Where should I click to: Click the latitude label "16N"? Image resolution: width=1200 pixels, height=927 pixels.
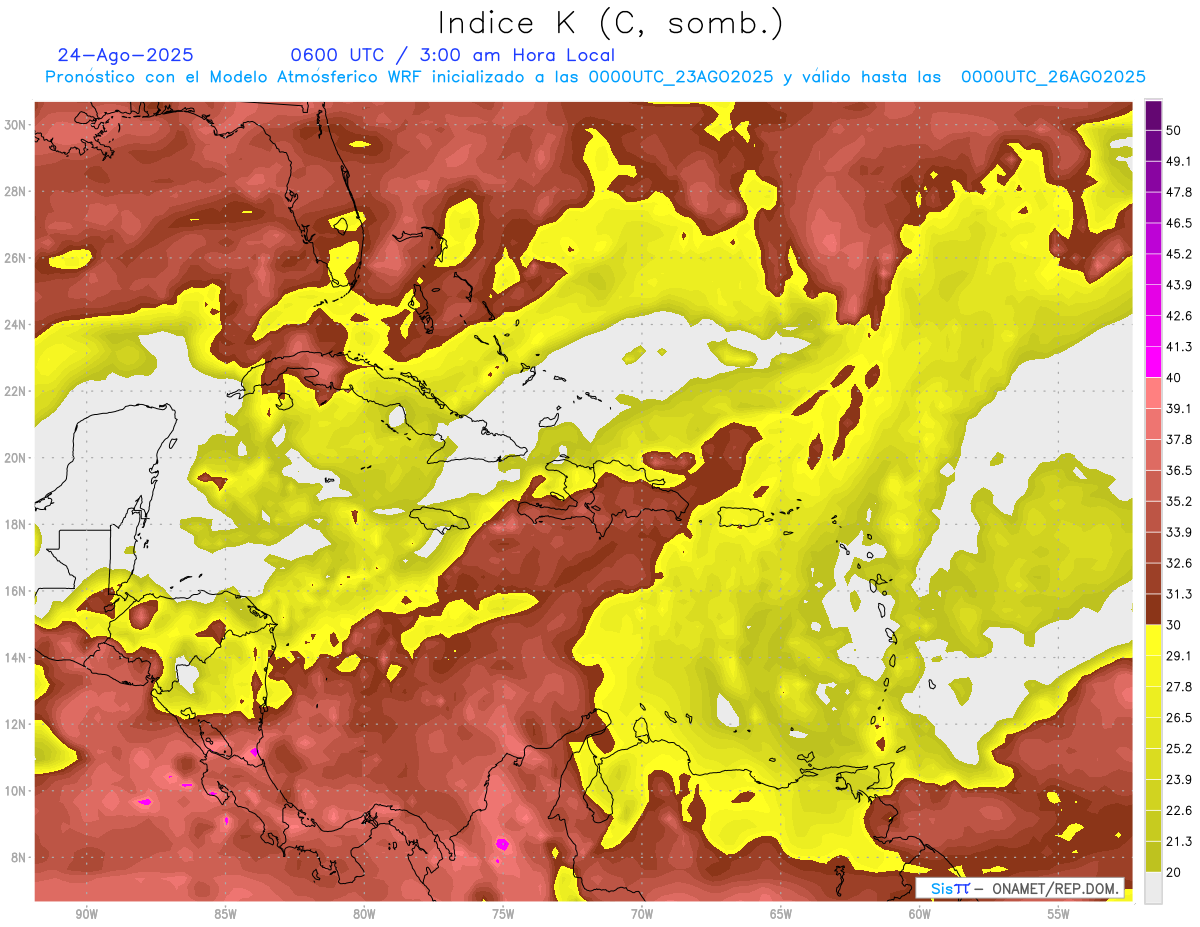pyautogui.click(x=15, y=591)
